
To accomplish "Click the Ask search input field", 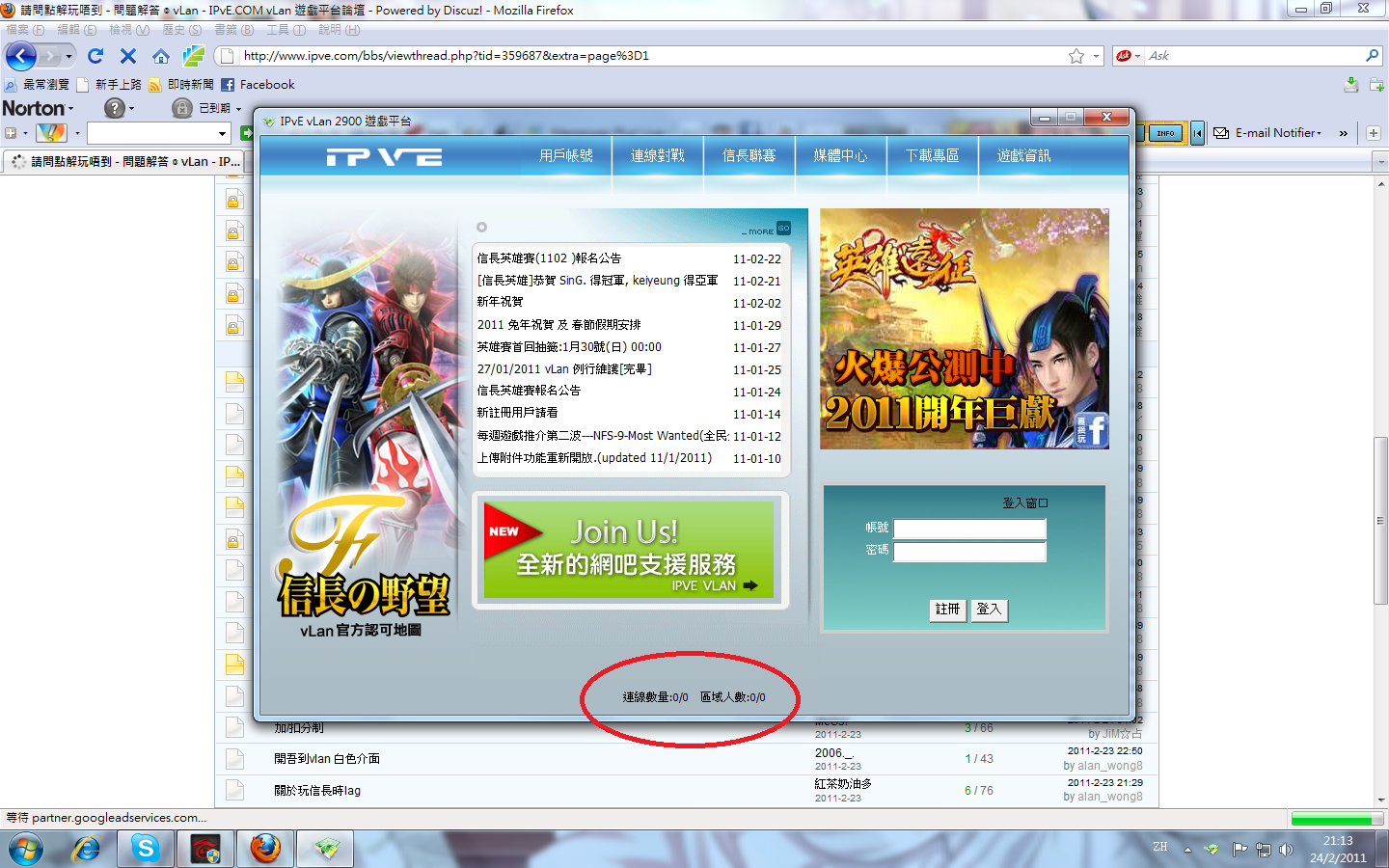I will 1254,56.
